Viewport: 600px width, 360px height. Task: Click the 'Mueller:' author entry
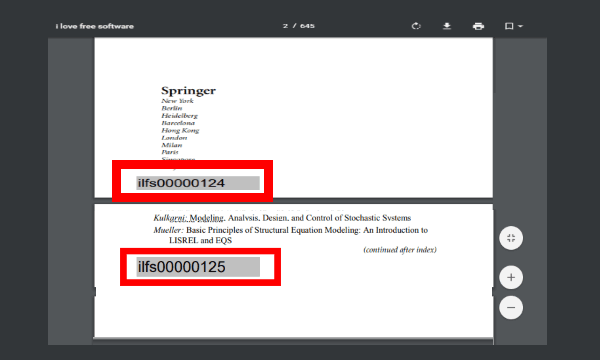tap(169, 230)
